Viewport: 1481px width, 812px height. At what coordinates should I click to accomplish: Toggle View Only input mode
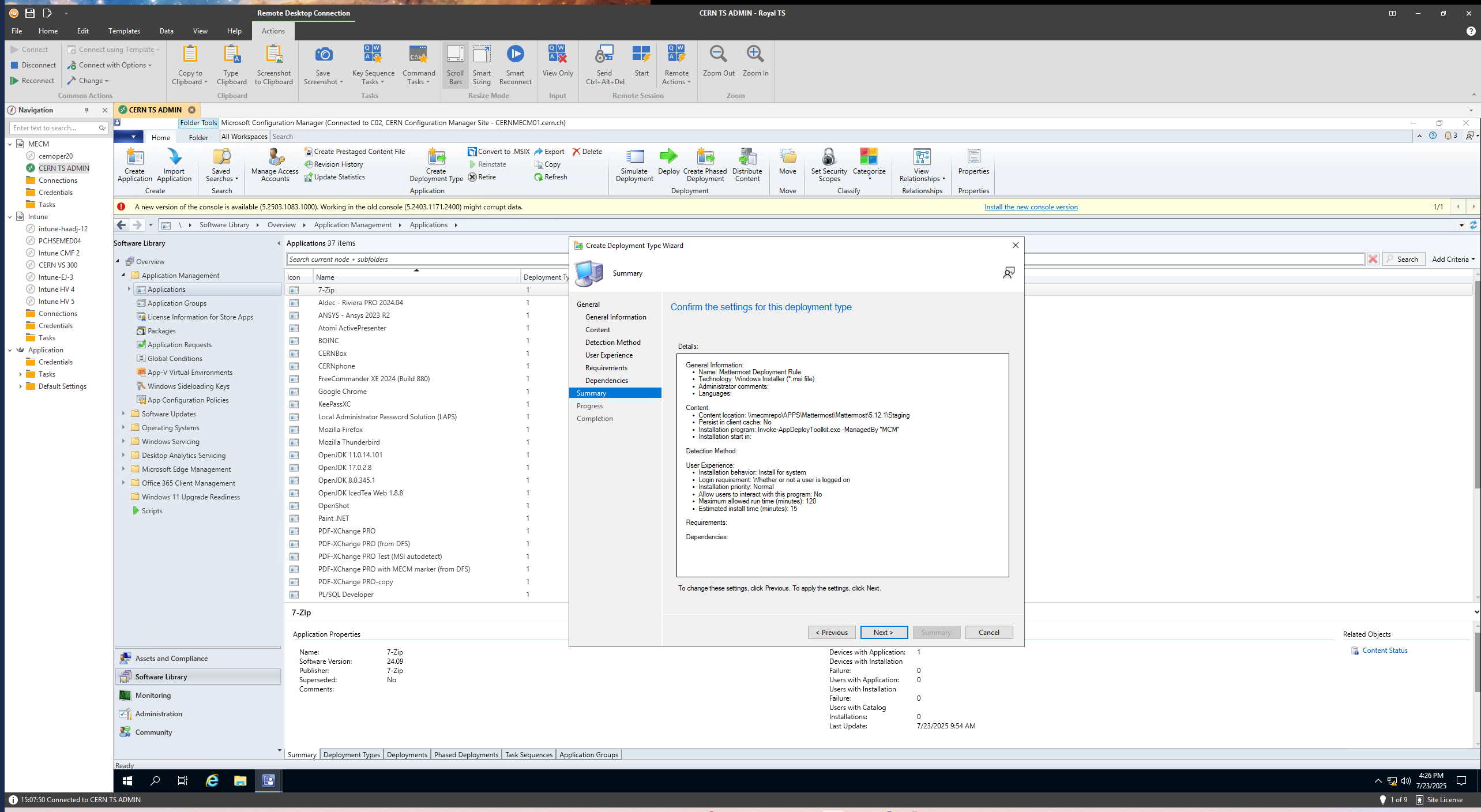click(x=558, y=61)
